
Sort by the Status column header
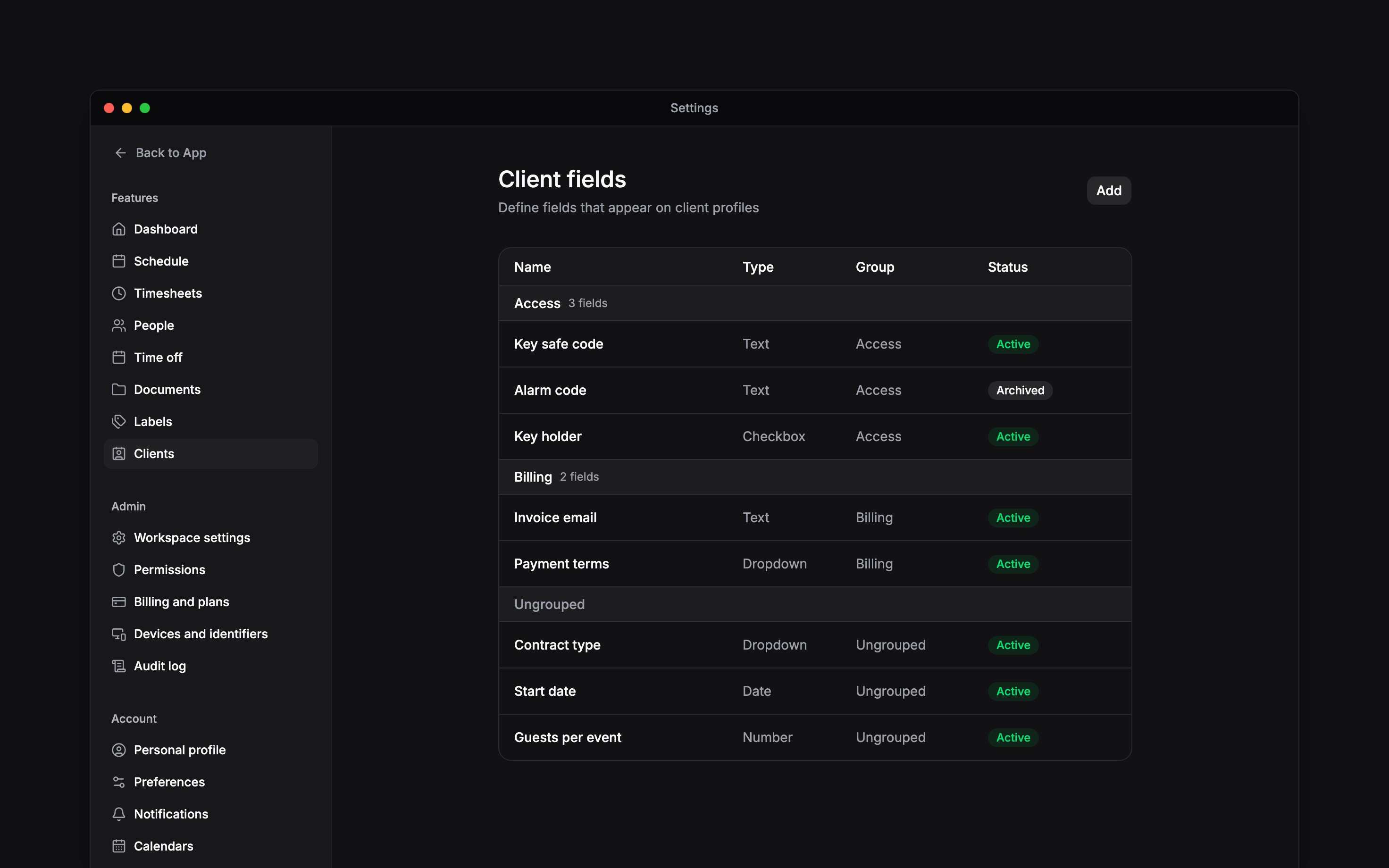pos(1007,267)
